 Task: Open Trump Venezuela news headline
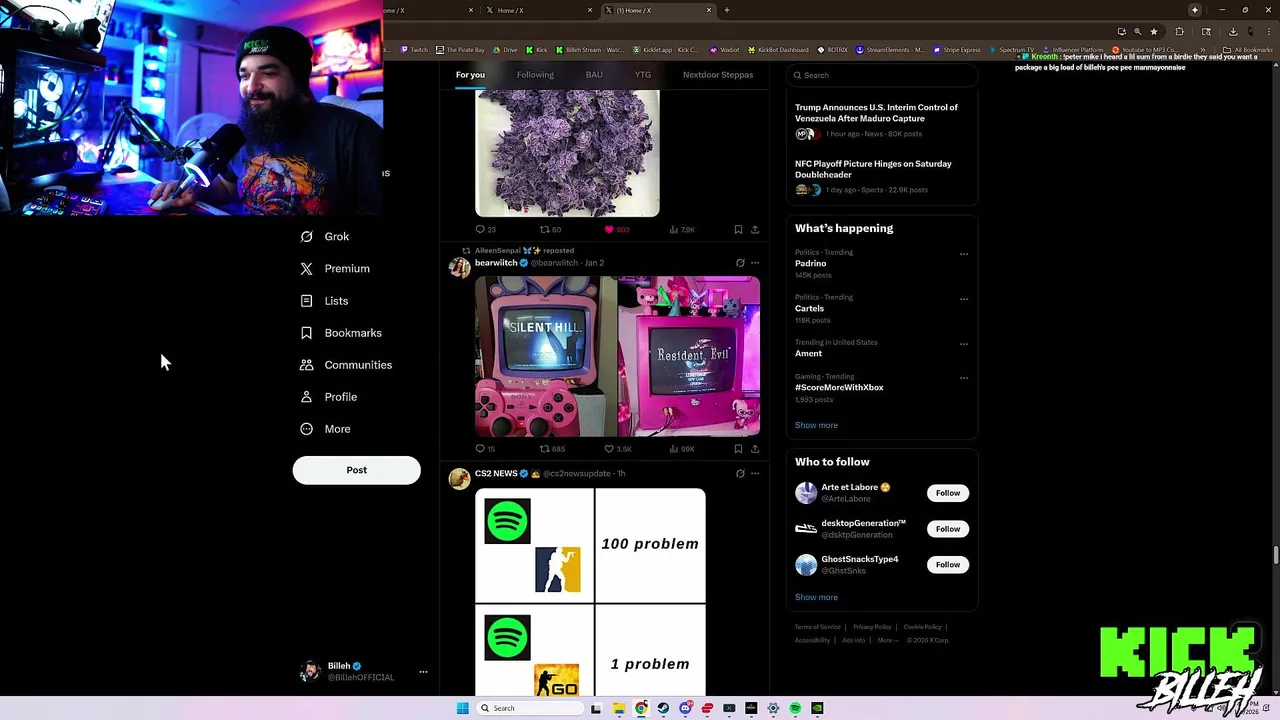(876, 113)
